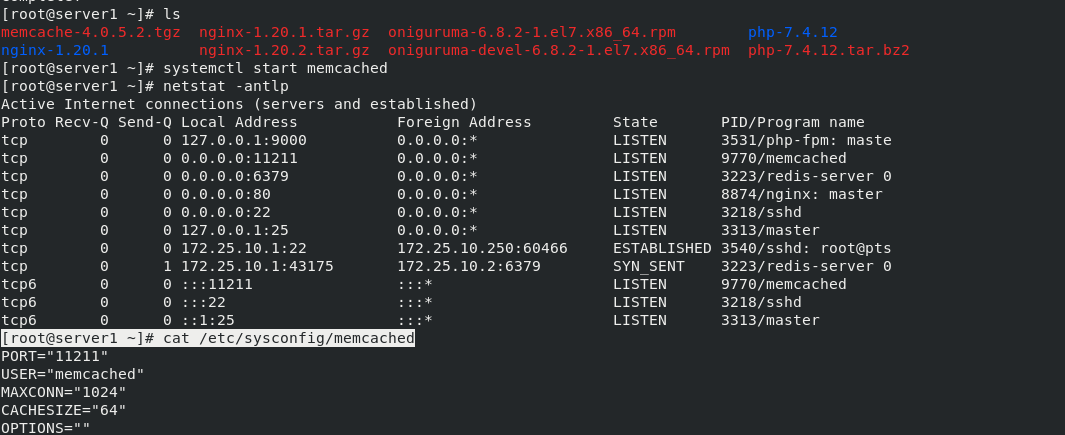Click program name 3531/php-fpm: maste

point(806,140)
